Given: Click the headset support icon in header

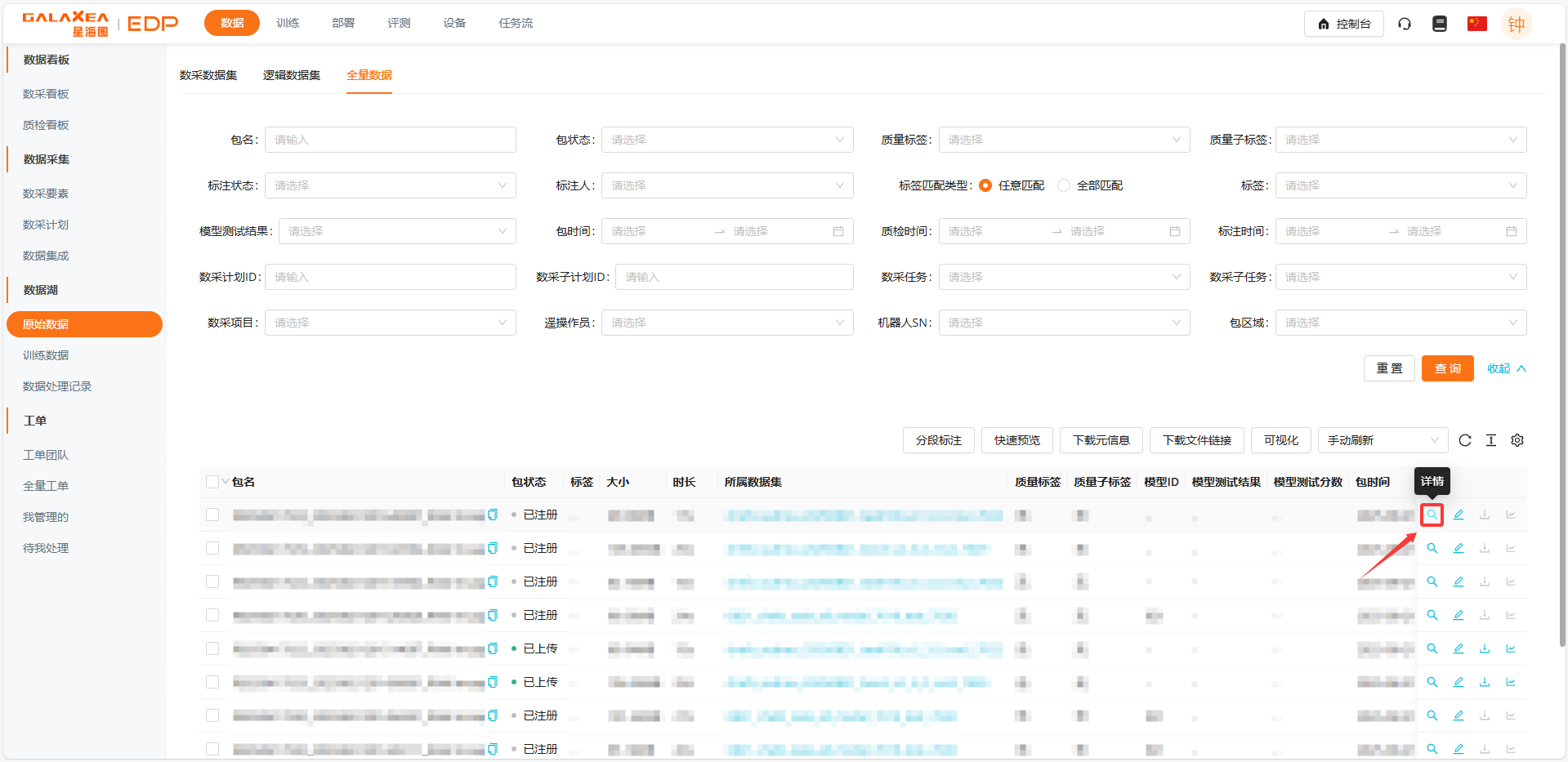Looking at the screenshot, I should tap(1405, 24).
